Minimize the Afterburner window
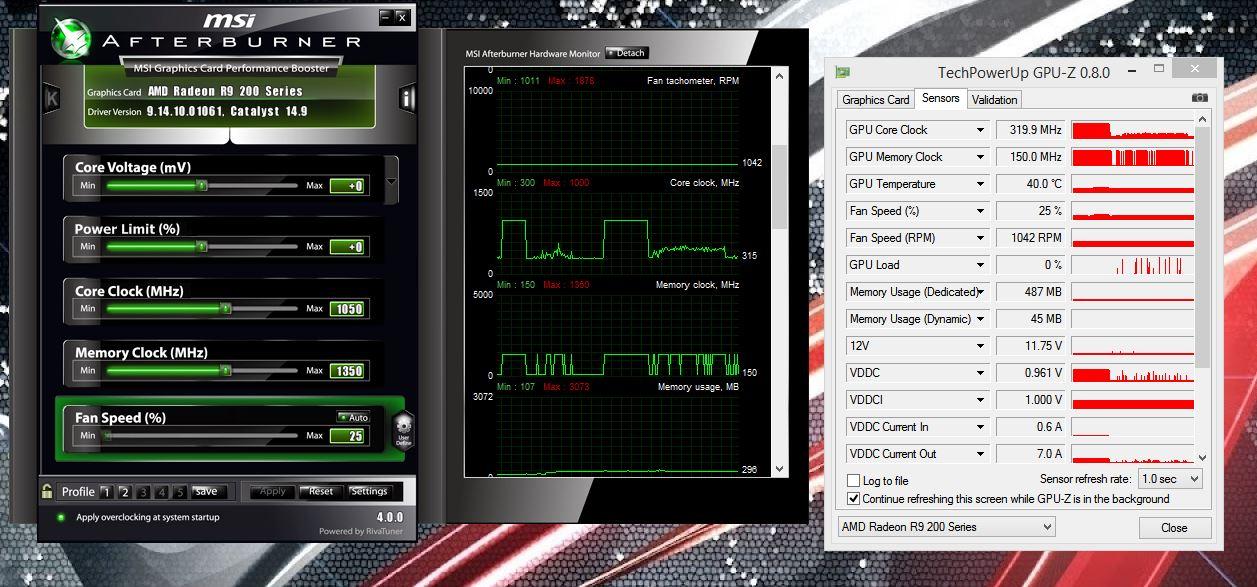The height and width of the screenshot is (587, 1257). click(386, 17)
